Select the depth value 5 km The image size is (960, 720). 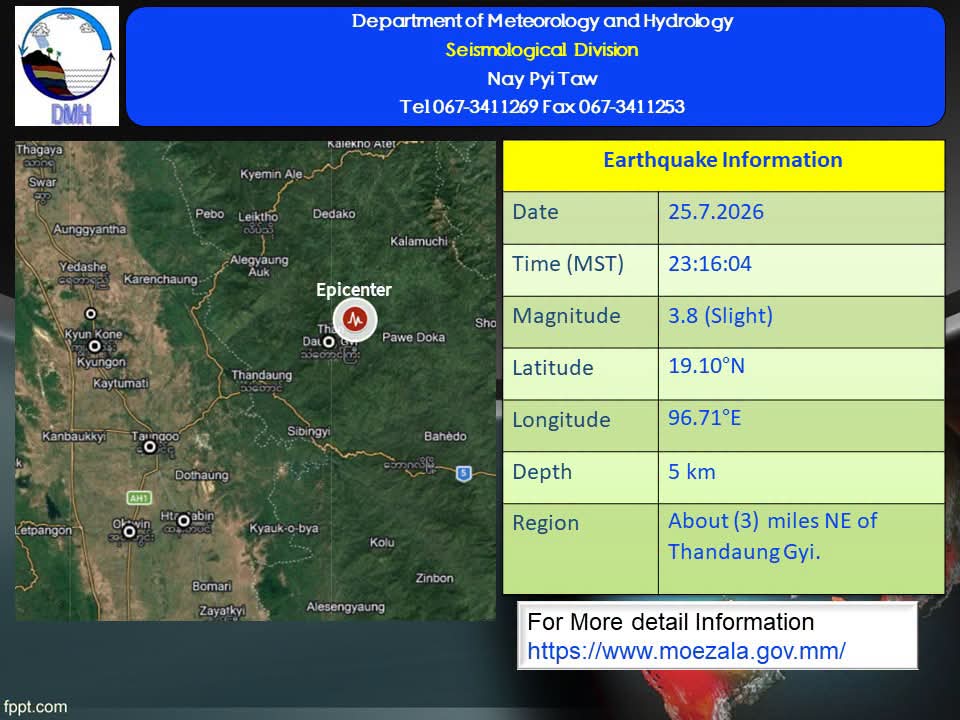pyautogui.click(x=692, y=472)
